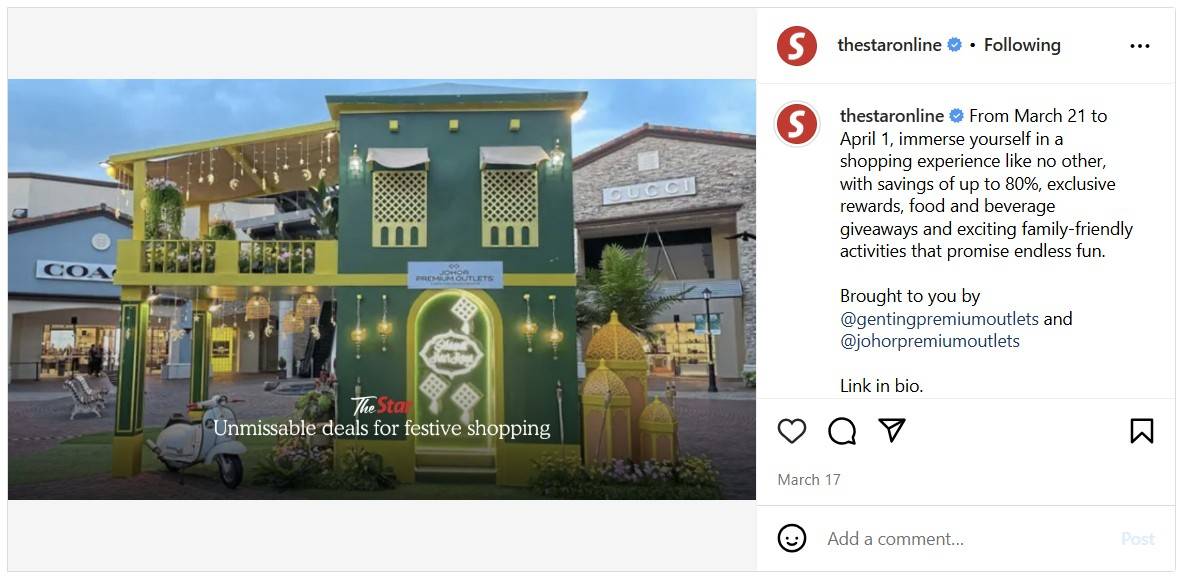
Task: Open @johorpremiumoutlets mention link
Action: (x=930, y=341)
